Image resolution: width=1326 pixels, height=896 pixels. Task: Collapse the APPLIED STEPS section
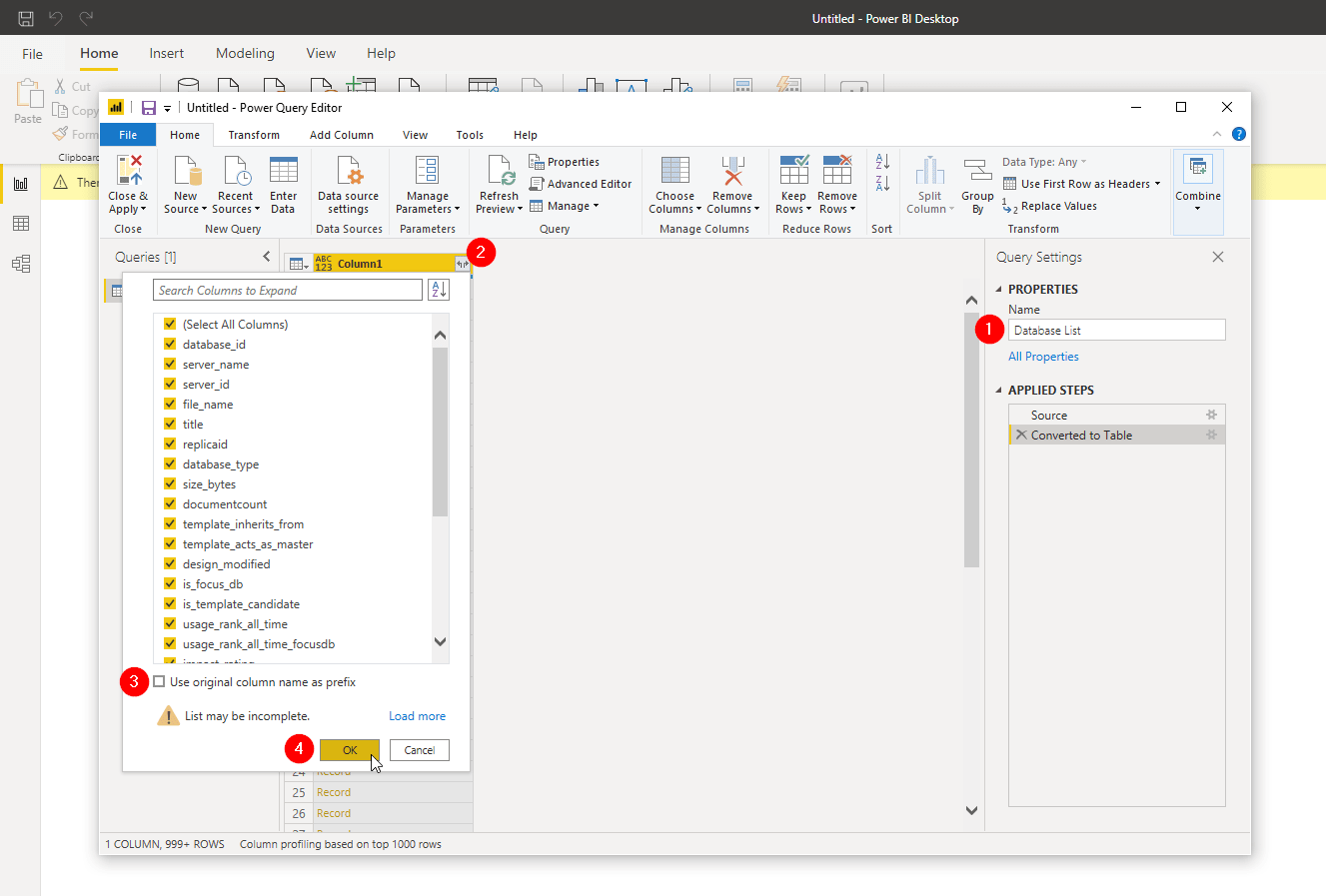tap(999, 391)
